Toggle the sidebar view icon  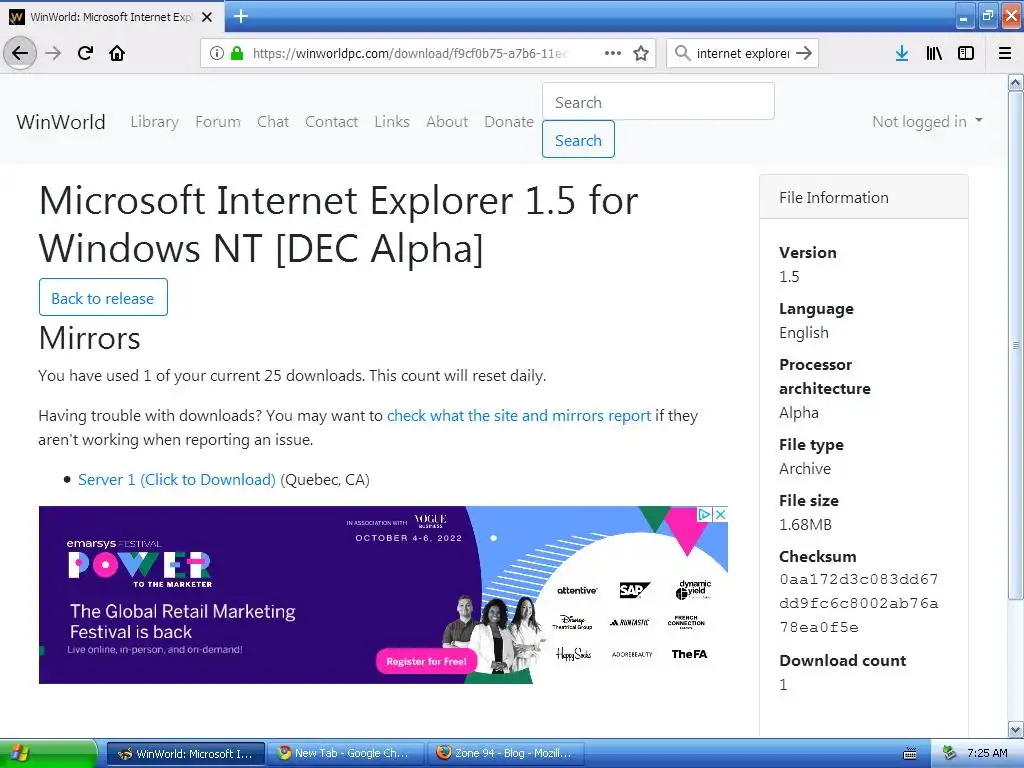click(966, 53)
